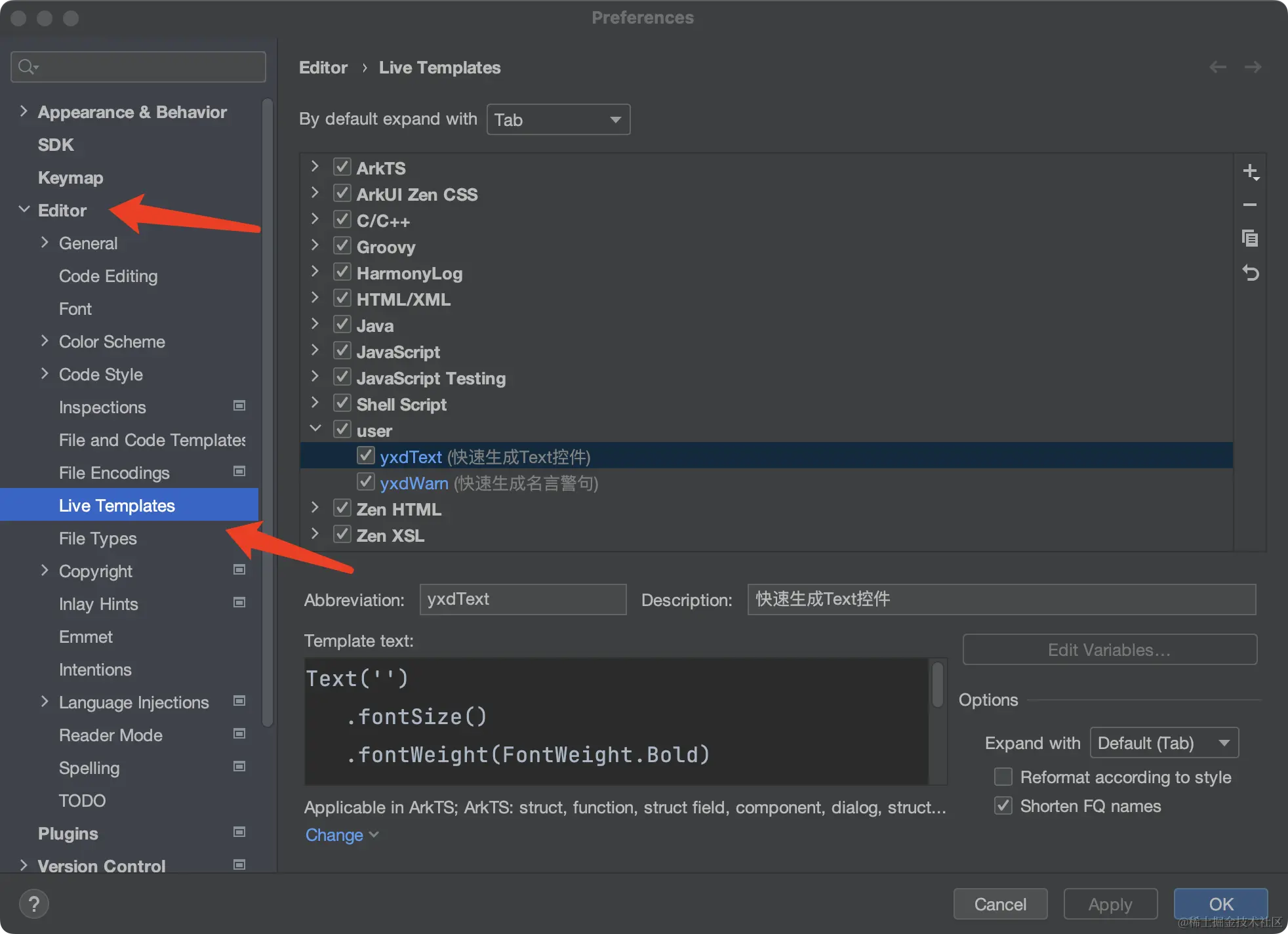This screenshot has height=934, width=1288.
Task: Open the Expand with Default (Tab) dropdown
Action: pos(1164,742)
